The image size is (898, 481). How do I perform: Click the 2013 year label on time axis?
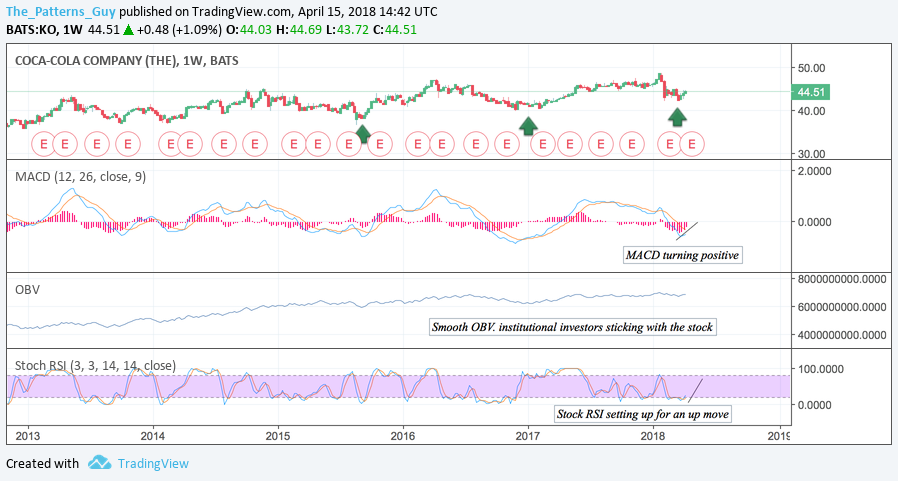pyautogui.click(x=27, y=436)
